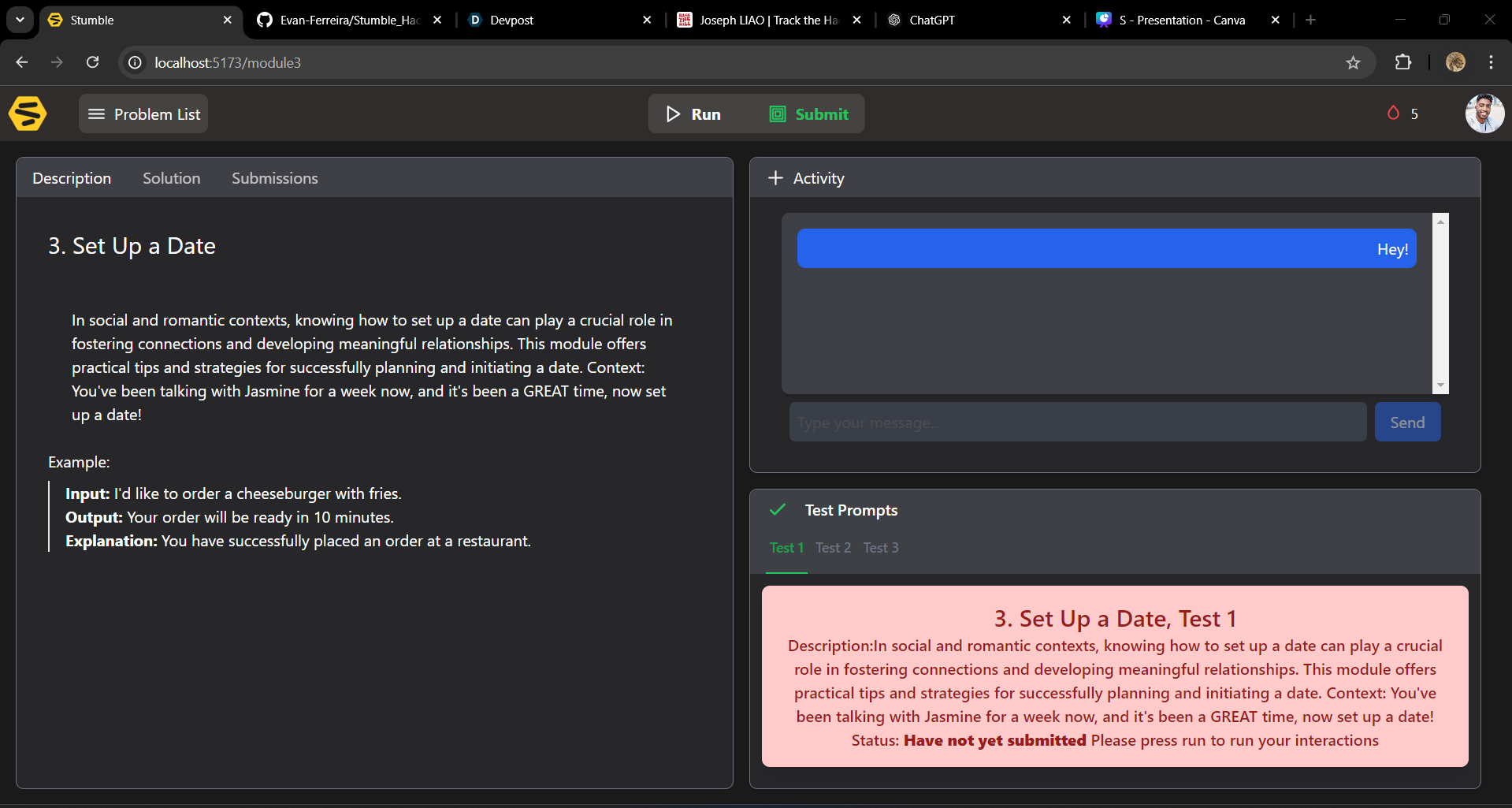Switch to the Canva Presentation tab
This screenshot has height=808, width=1512.
1188,20
